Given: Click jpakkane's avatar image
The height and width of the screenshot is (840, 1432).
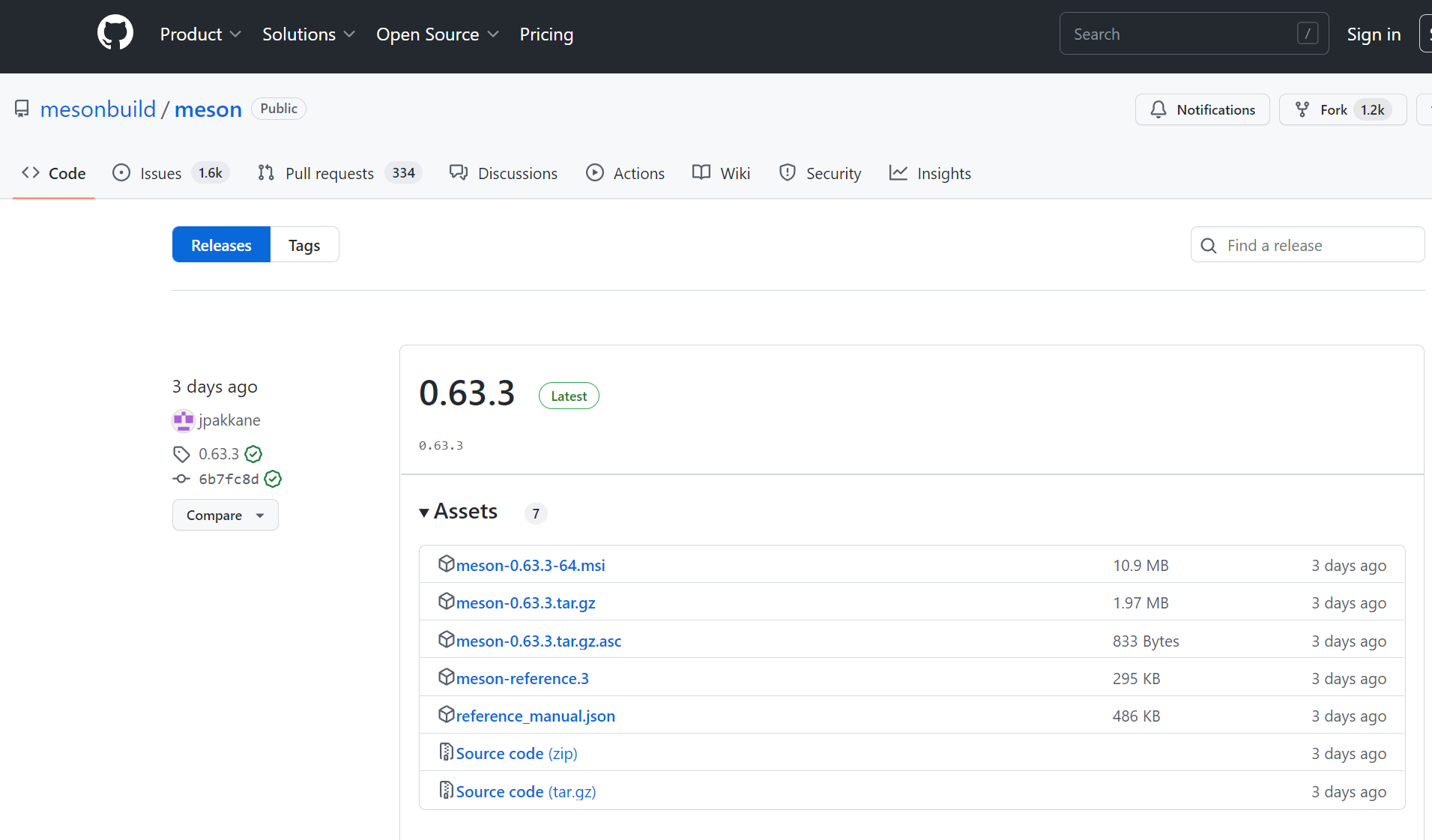Looking at the screenshot, I should coord(184,420).
